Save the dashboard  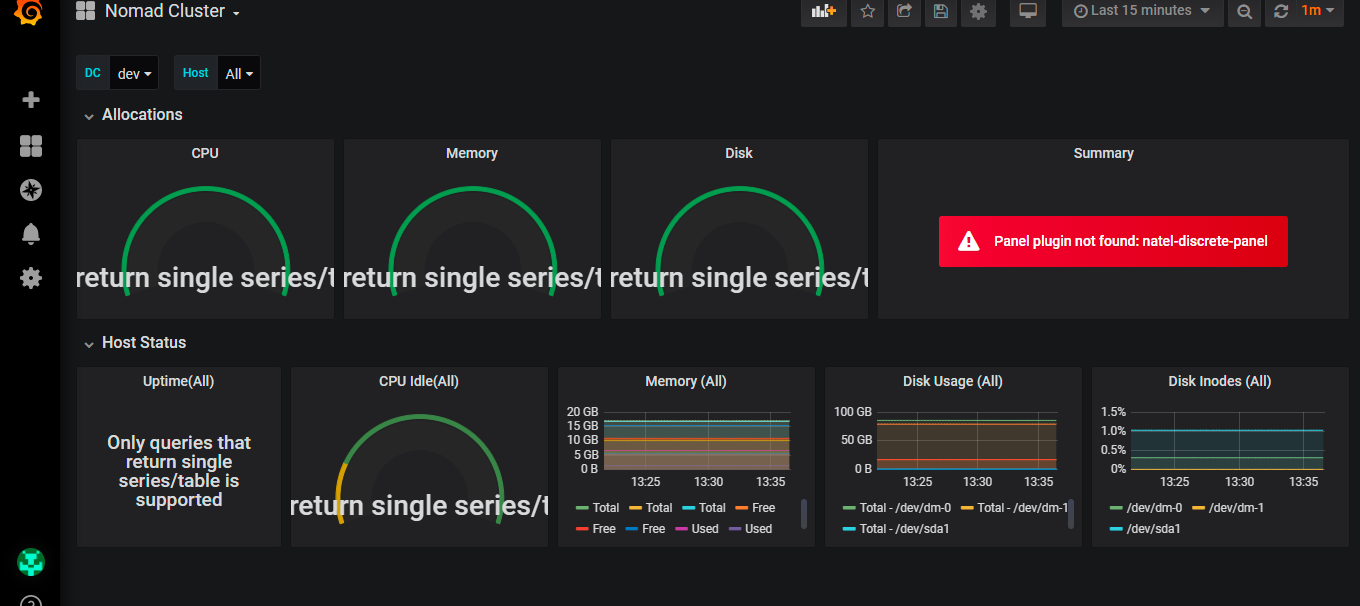(939, 12)
